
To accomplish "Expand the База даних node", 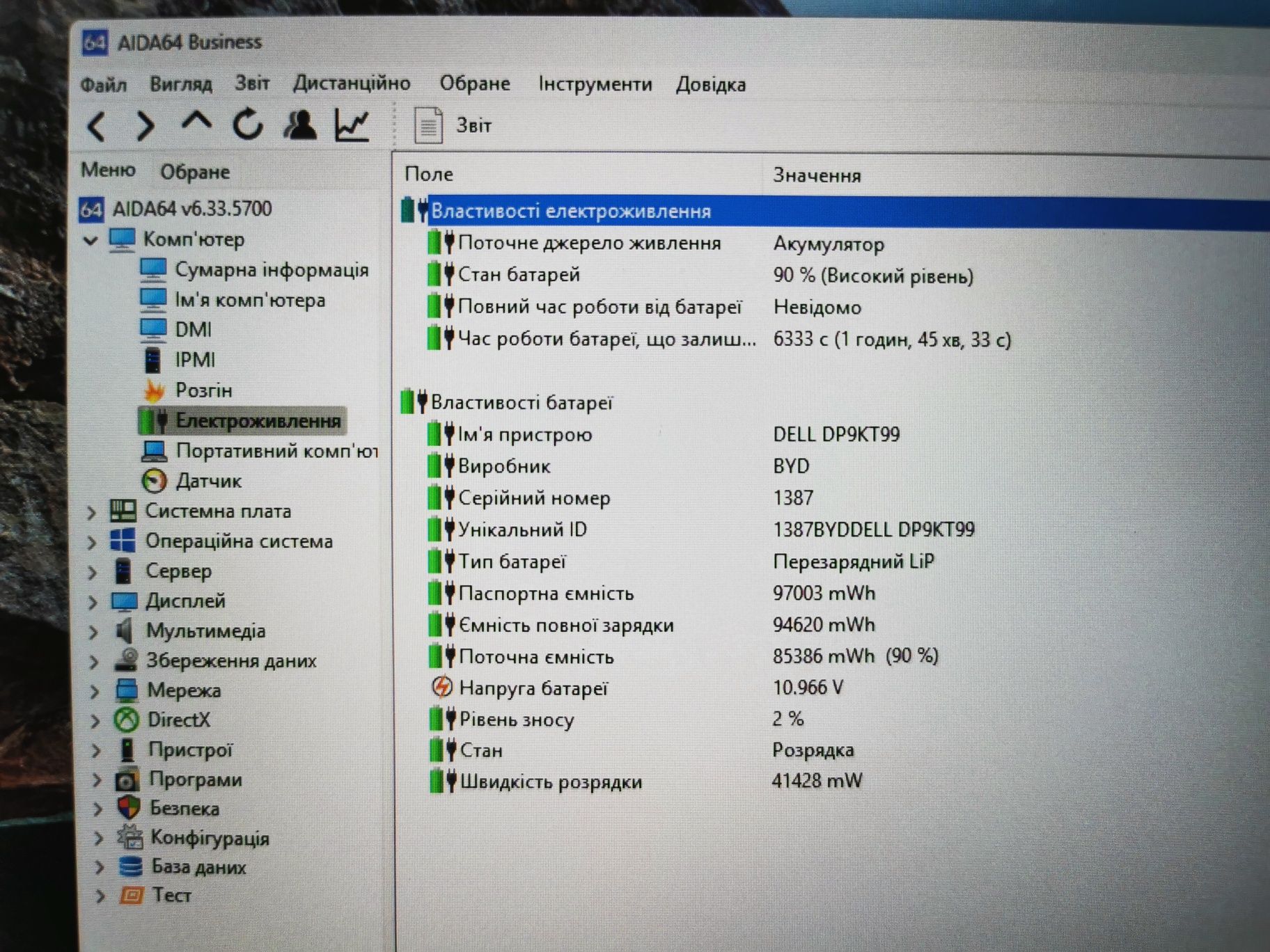I will tap(99, 868).
